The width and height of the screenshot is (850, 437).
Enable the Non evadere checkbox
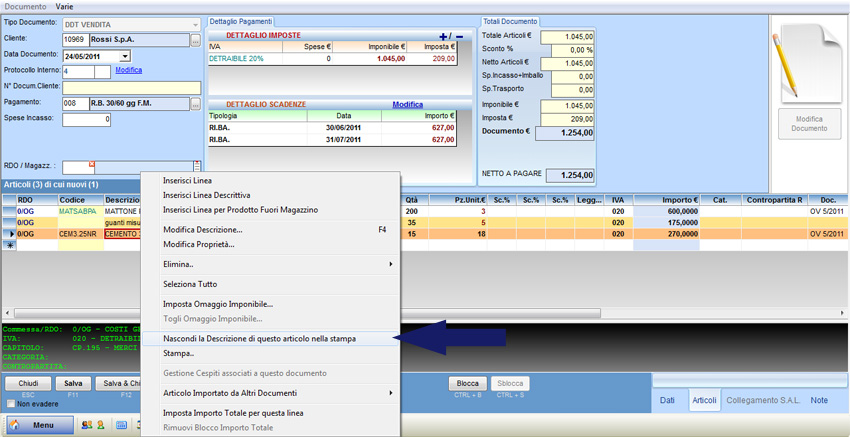click(x=12, y=404)
